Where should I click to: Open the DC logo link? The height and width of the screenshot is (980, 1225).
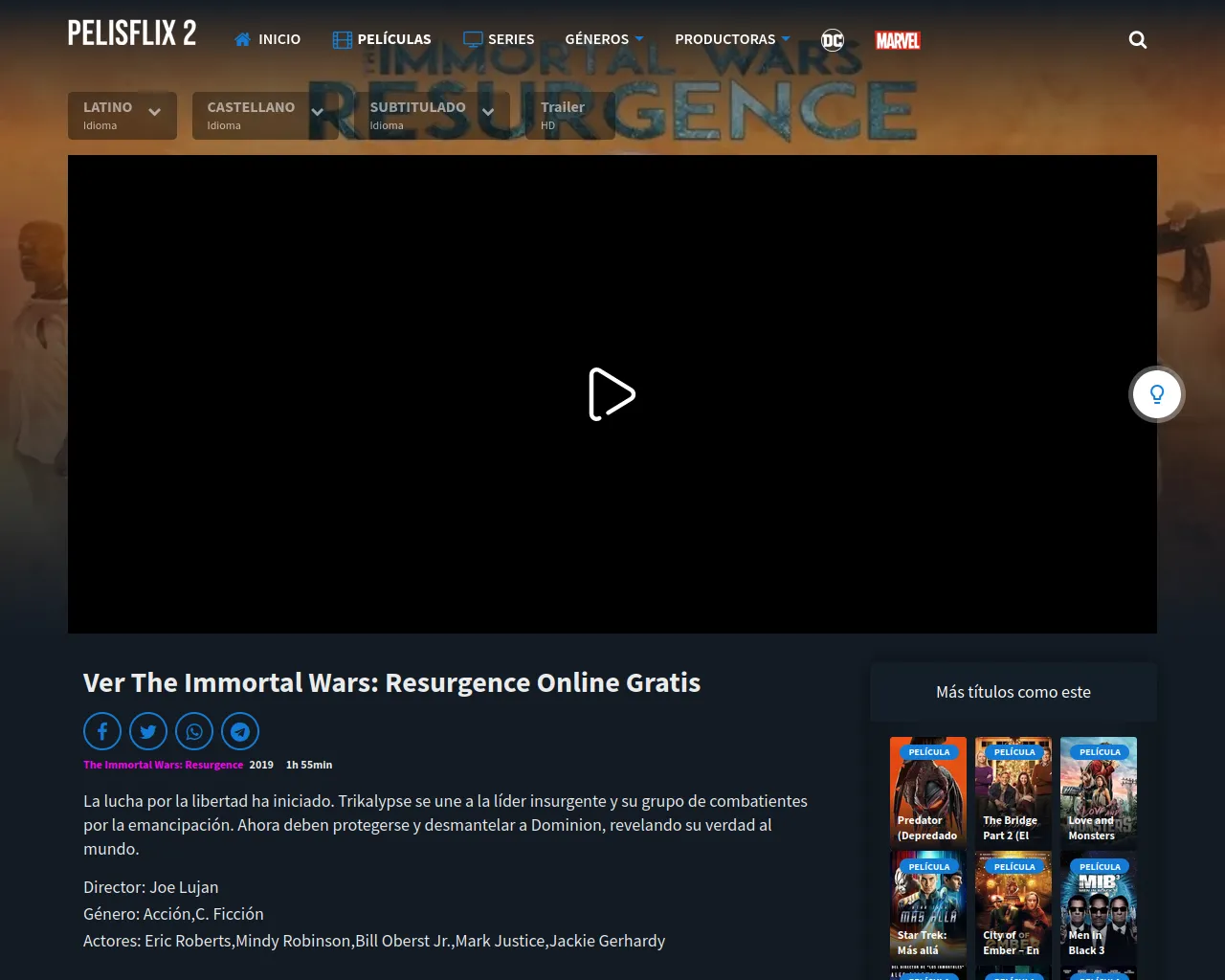tap(833, 40)
